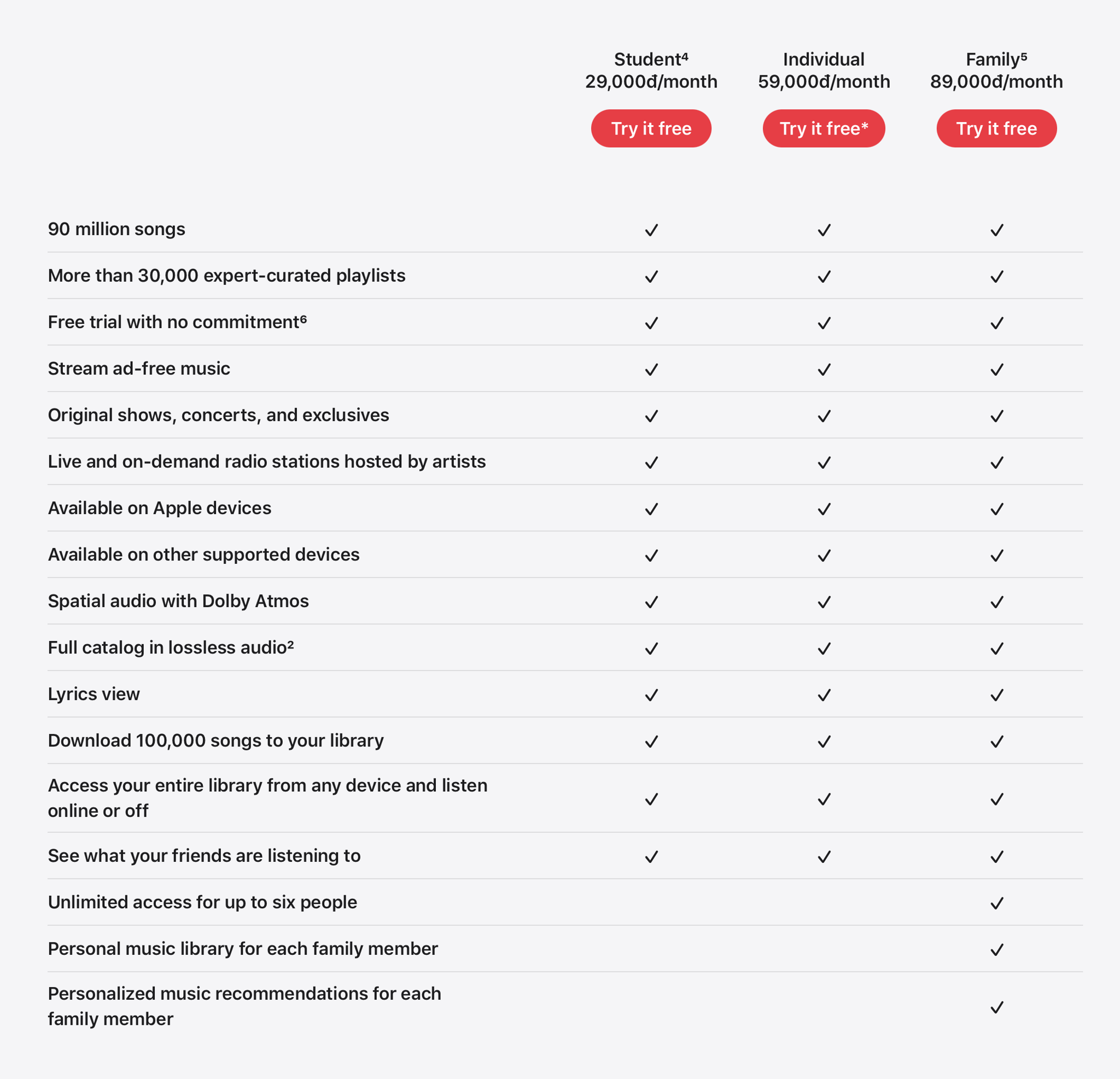Click Family checkmark for Lyrics view
Viewport: 1120px width, 1079px height.
tap(996, 695)
